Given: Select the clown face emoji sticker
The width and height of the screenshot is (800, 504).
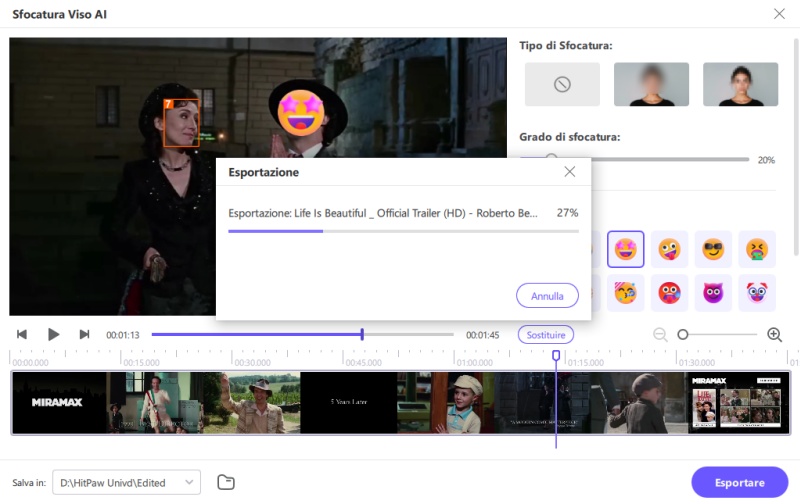Looking at the screenshot, I should click(x=757, y=293).
